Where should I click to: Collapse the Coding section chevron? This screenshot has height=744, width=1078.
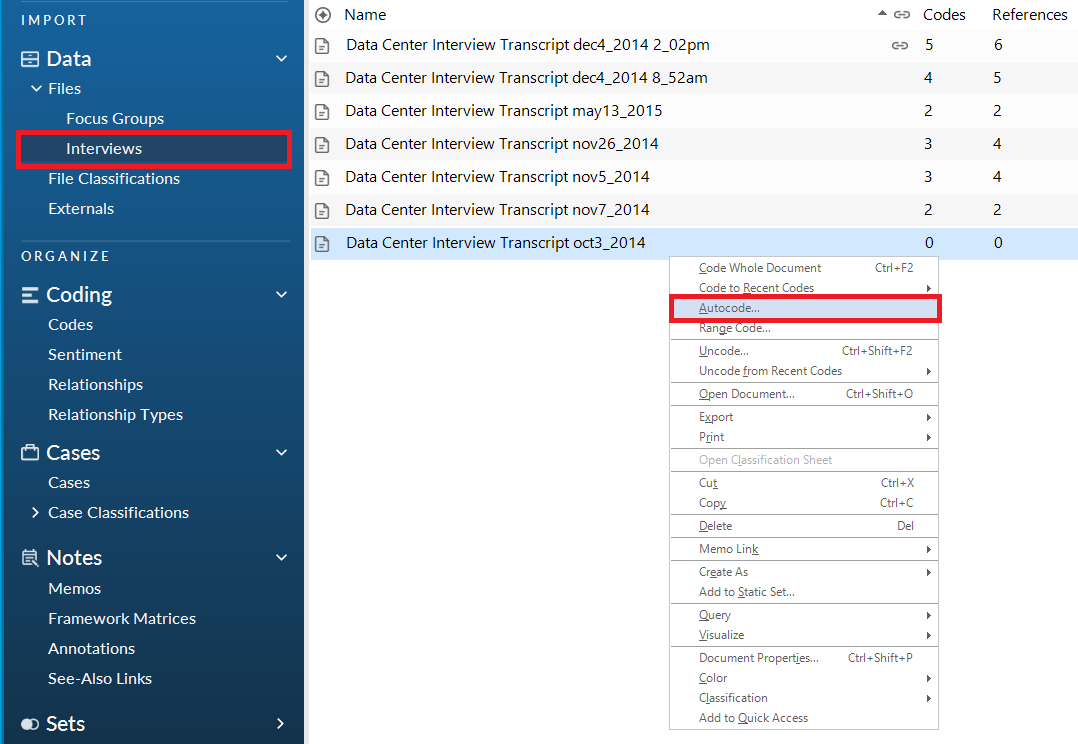click(x=281, y=294)
